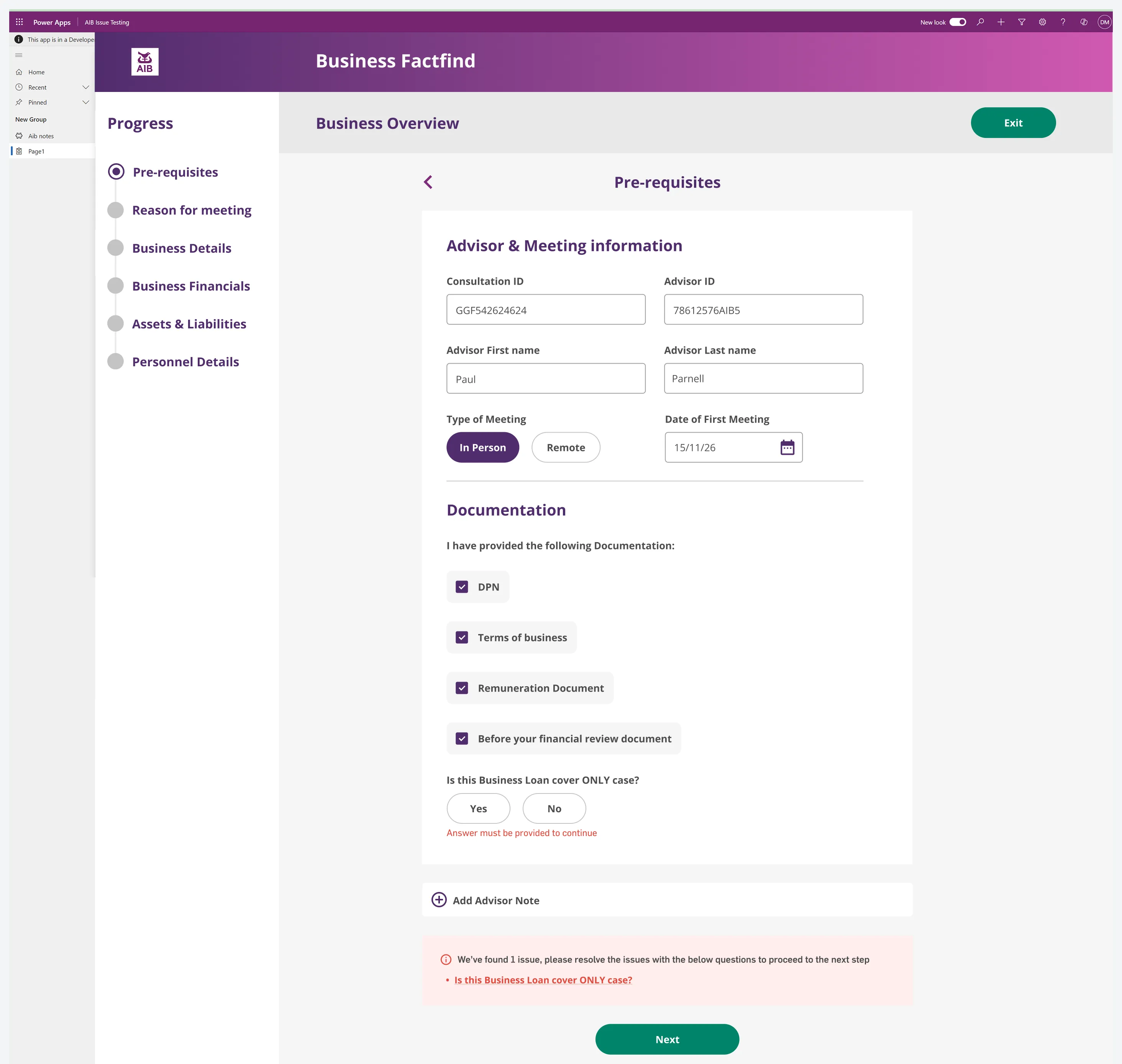1122x1064 pixels.
Task: Uncheck the Remuneration Document checkbox
Action: 462,688
